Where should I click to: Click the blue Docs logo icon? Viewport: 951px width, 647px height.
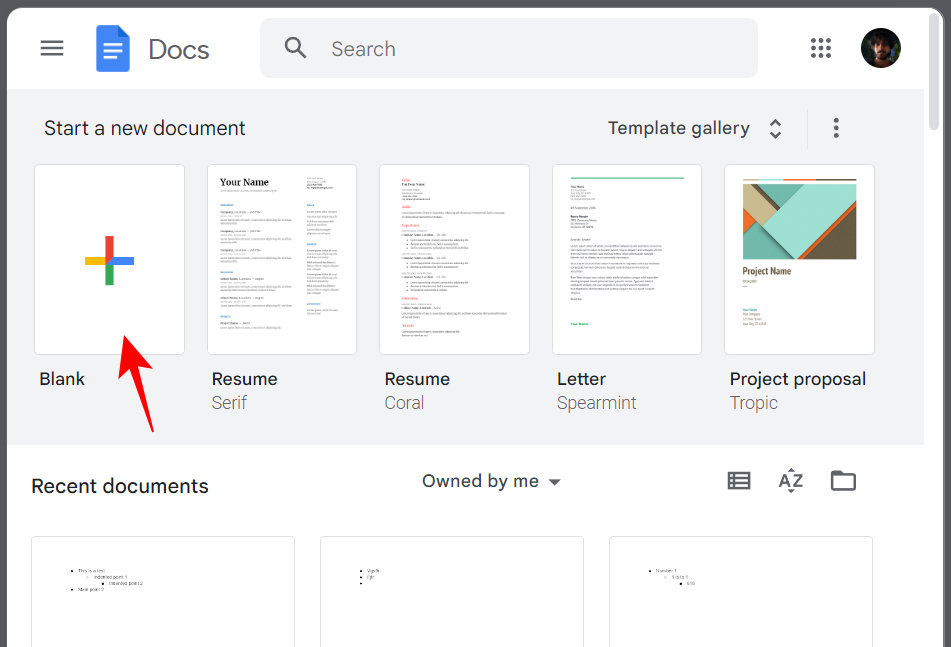(113, 49)
